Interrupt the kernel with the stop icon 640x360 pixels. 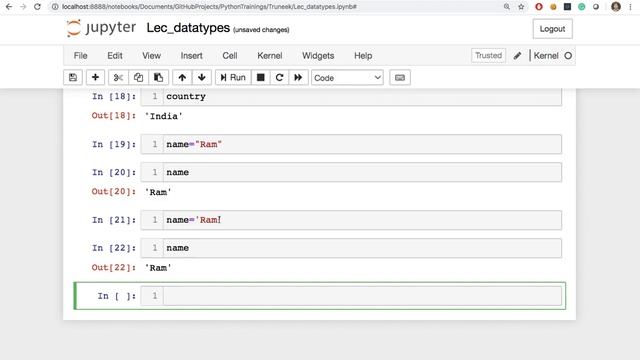260,78
